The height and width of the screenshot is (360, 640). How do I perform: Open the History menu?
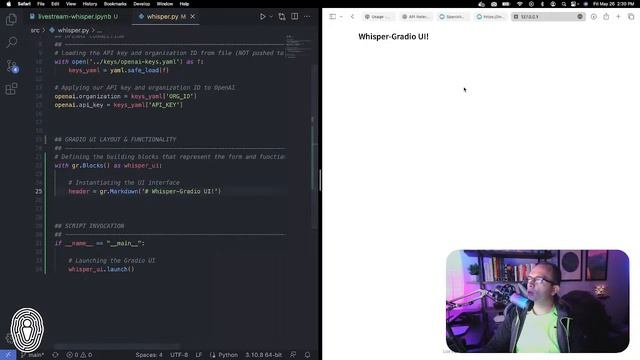[90, 4]
